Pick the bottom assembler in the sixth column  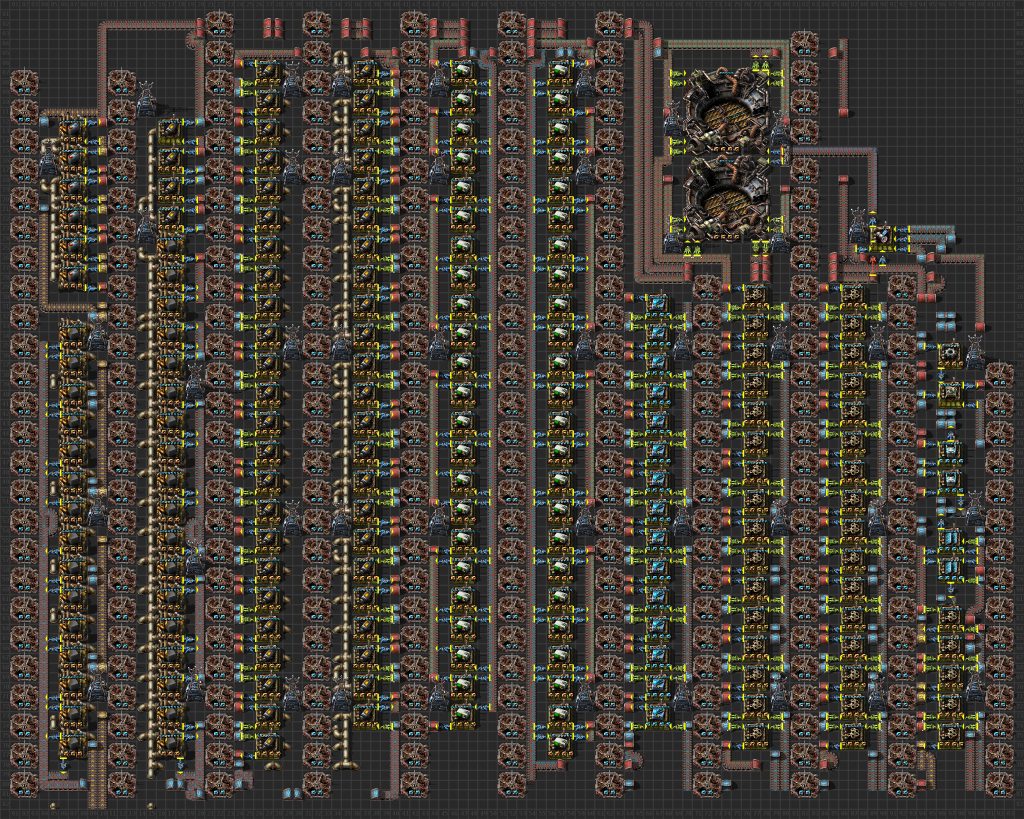click(x=560, y=745)
